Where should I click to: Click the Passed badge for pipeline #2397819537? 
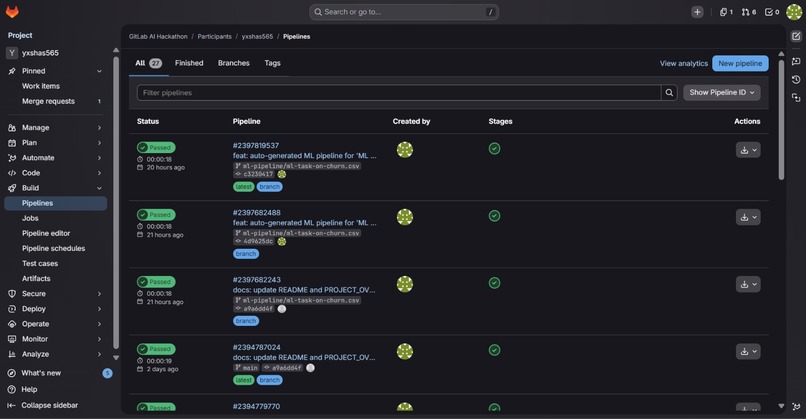click(156, 148)
